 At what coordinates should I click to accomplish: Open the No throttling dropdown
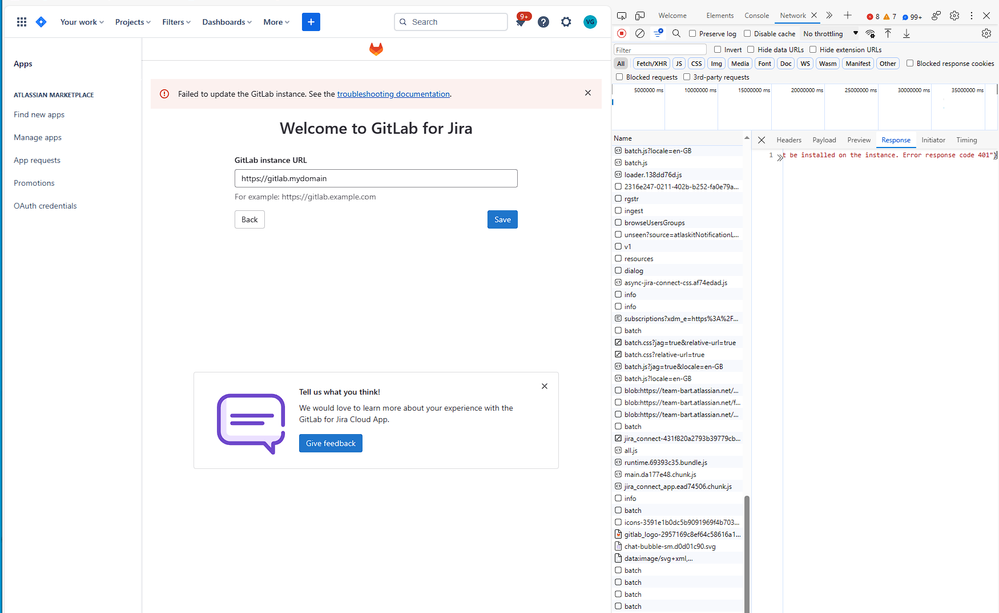click(x=830, y=33)
